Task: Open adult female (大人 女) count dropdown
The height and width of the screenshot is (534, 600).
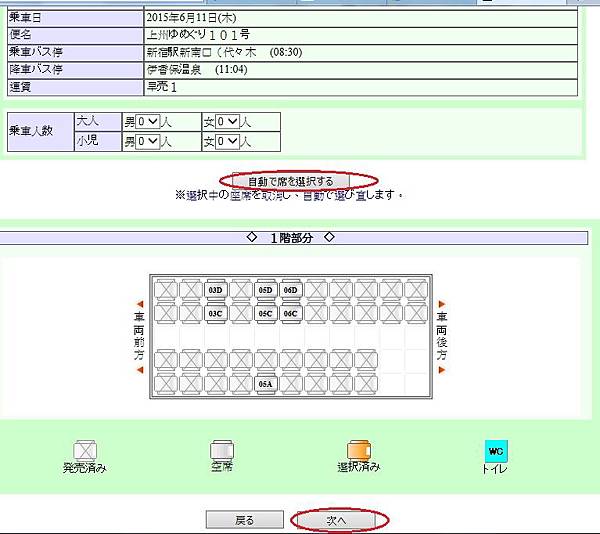Action: click(228, 122)
